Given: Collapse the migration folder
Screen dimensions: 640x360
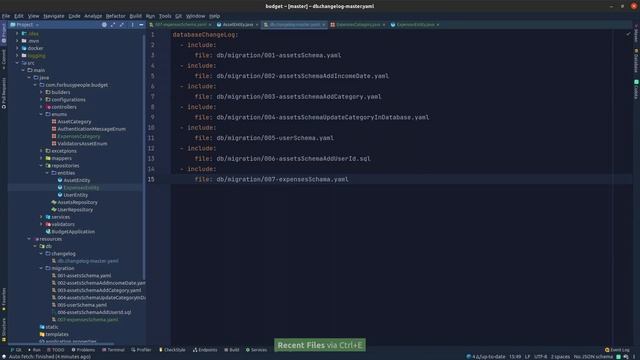Looking at the screenshot, I should tap(41, 268).
